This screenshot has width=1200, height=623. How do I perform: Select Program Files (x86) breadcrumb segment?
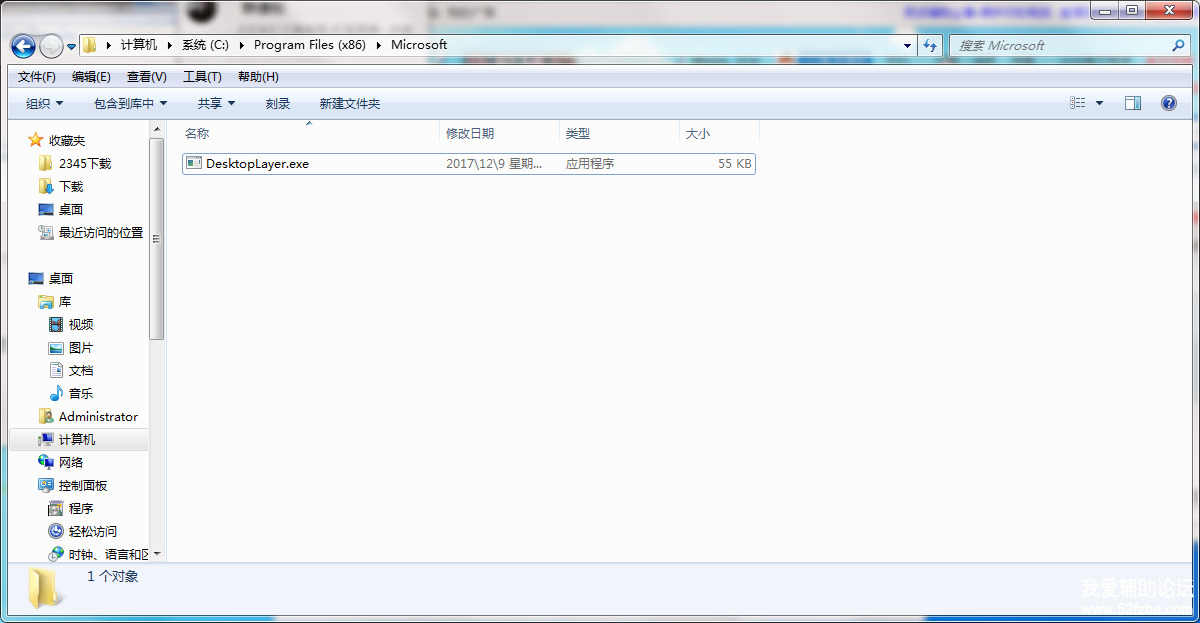point(310,45)
